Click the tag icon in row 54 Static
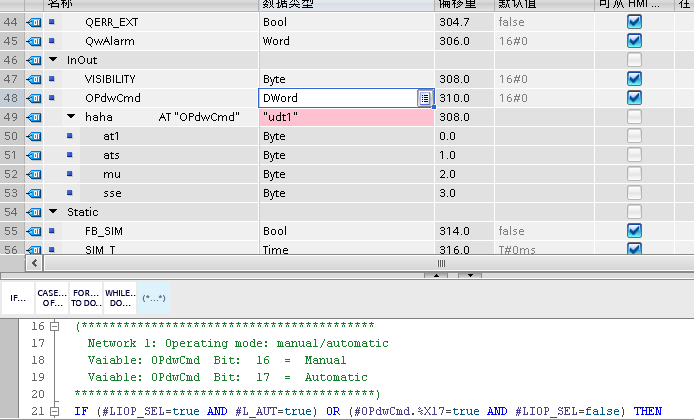Screen dimensions: 694x420 click(34, 212)
